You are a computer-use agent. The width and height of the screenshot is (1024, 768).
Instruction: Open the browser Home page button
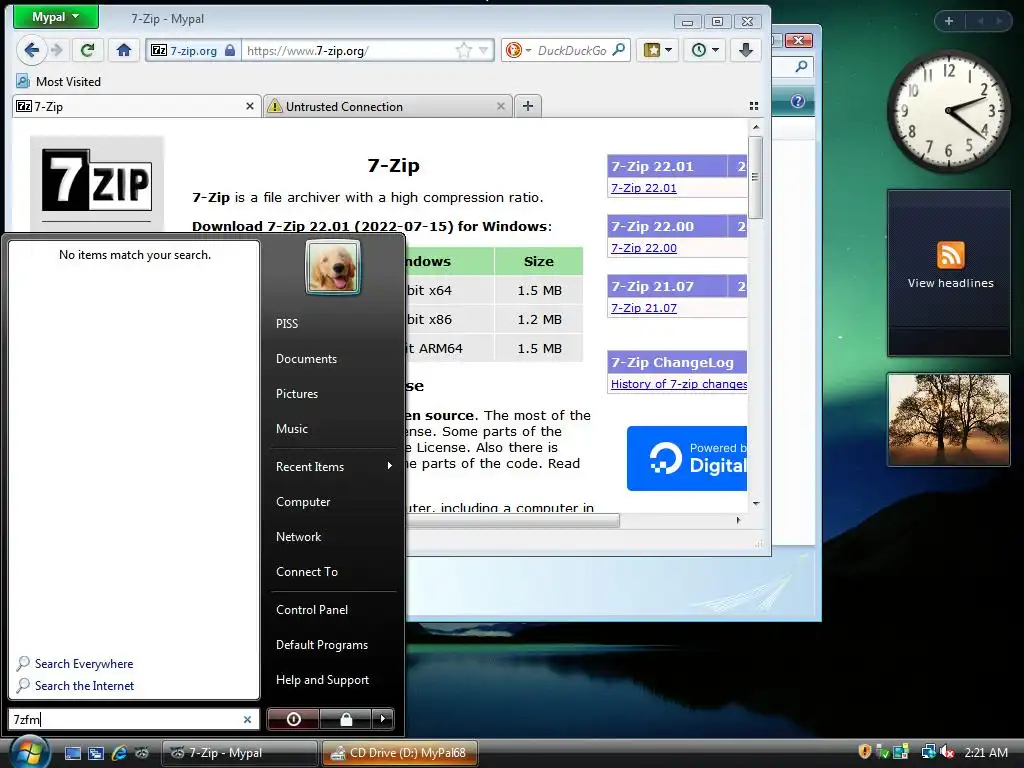(124, 50)
